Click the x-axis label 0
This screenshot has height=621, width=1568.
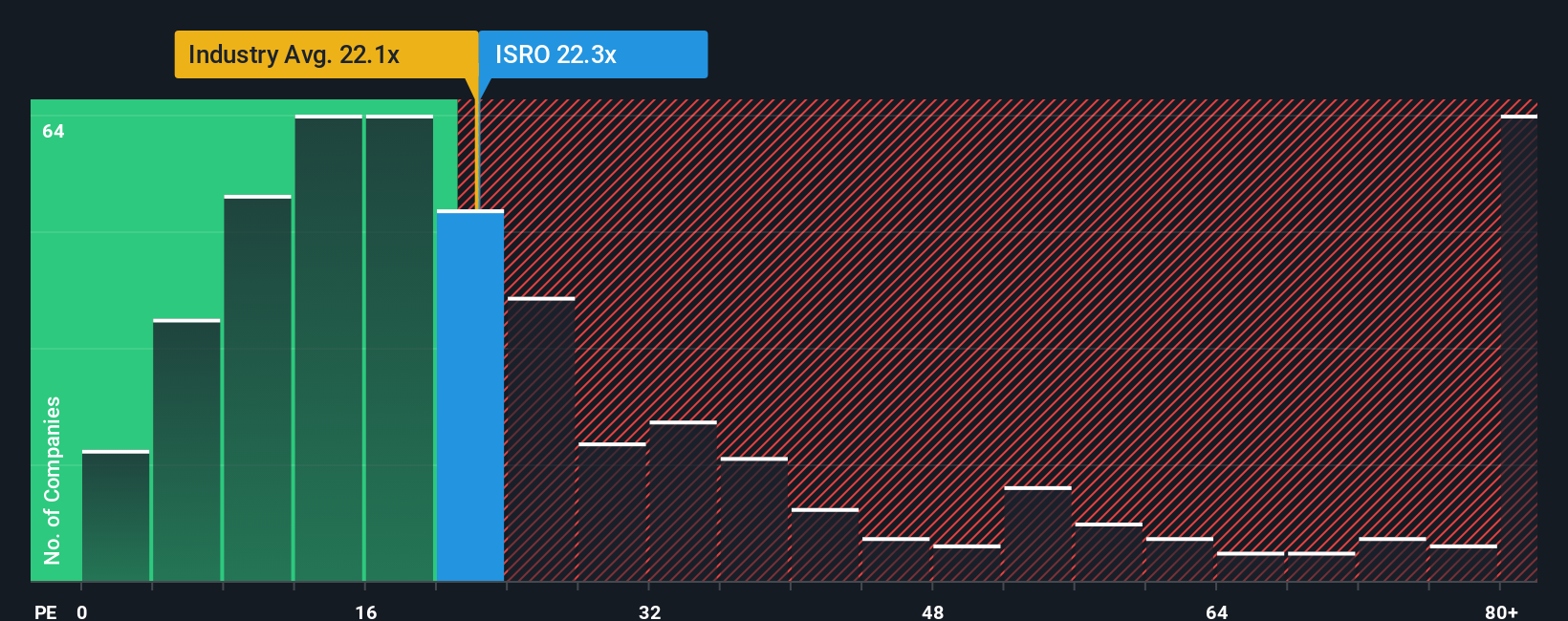tap(82, 611)
